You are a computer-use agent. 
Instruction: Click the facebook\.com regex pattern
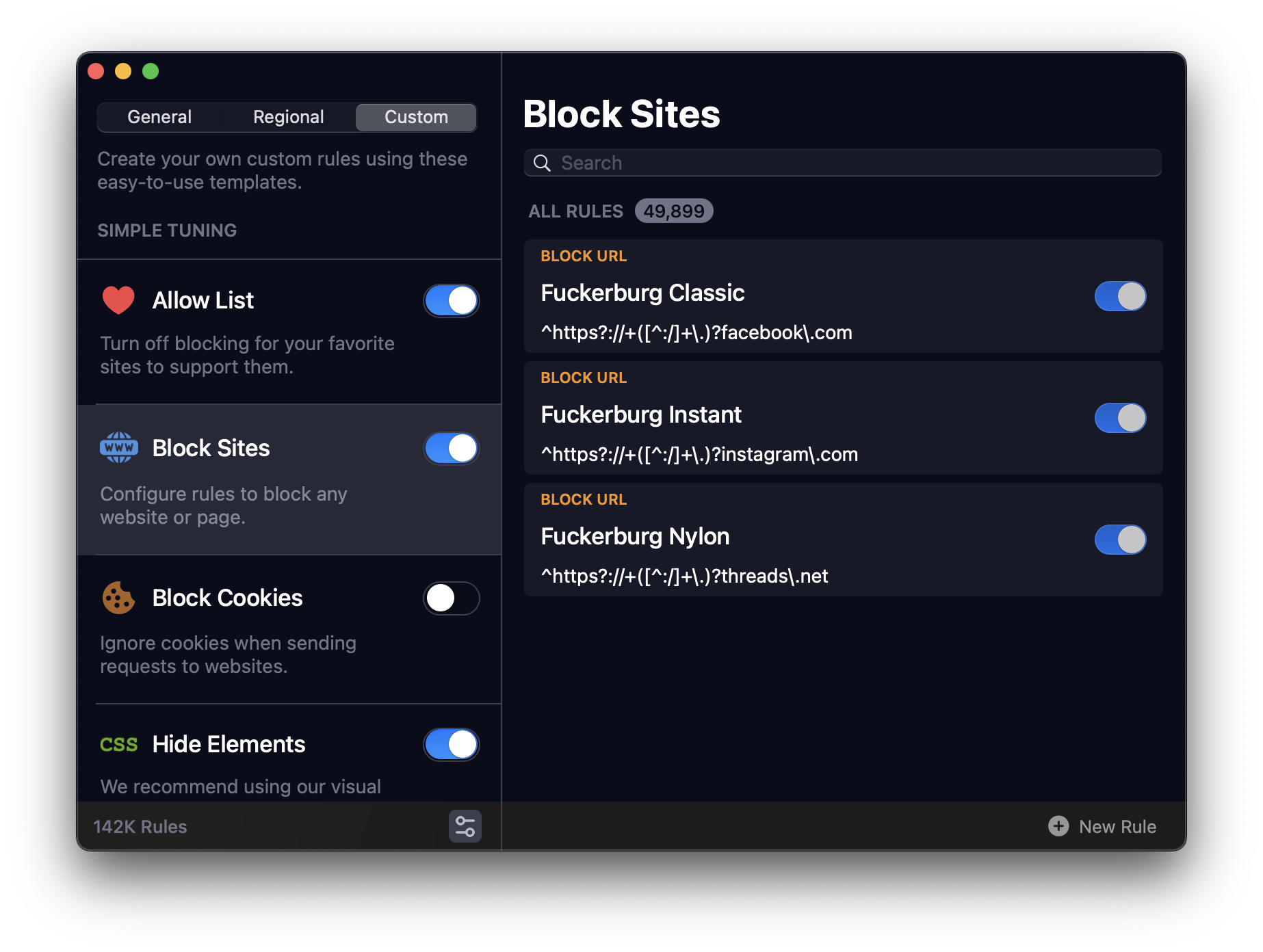(x=696, y=332)
